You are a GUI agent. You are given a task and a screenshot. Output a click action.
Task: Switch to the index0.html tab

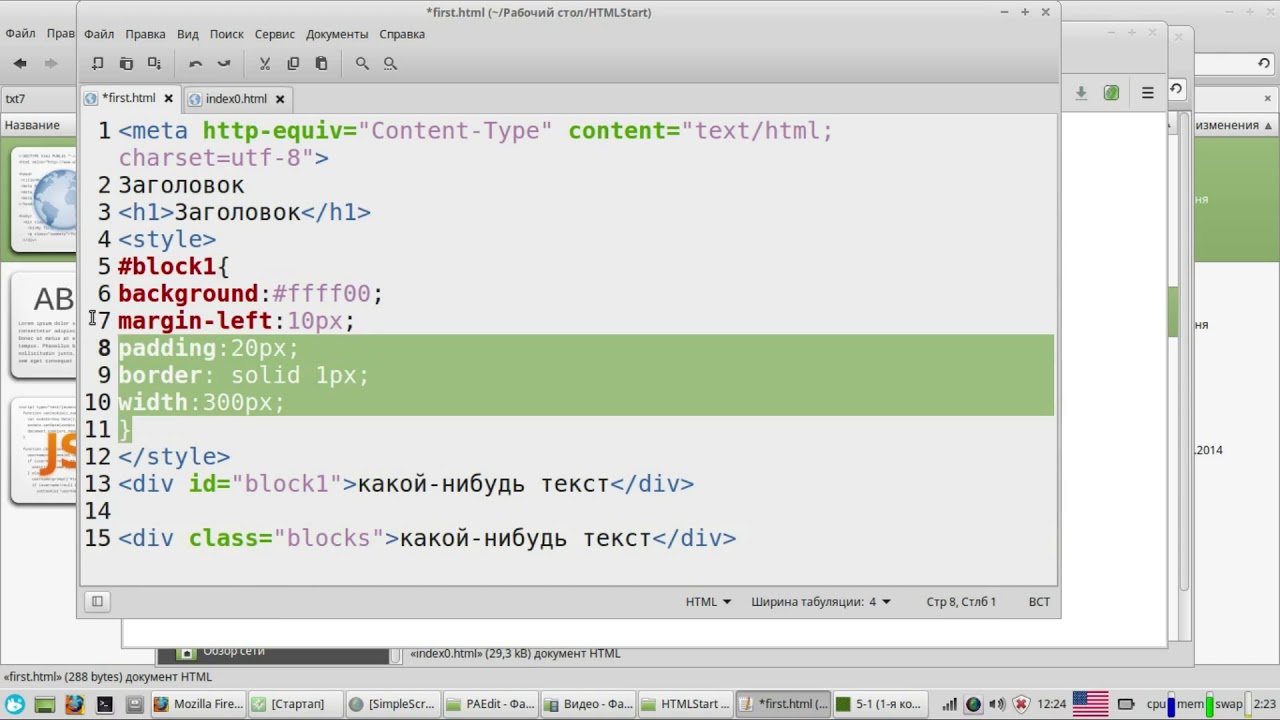(x=236, y=98)
